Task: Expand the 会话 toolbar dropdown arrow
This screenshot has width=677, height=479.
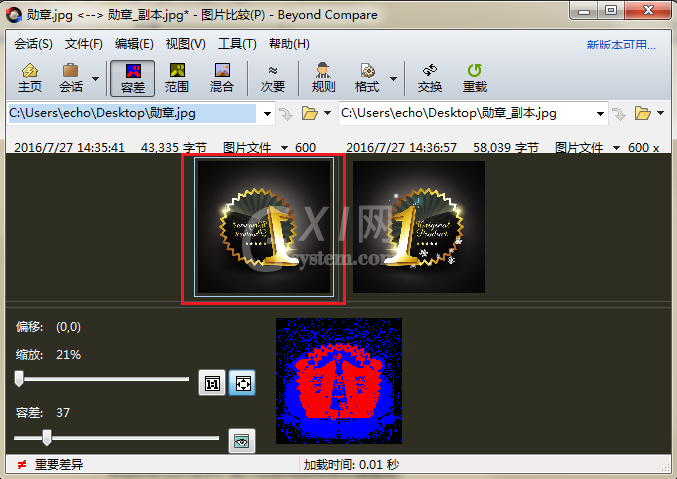Action: (x=95, y=79)
